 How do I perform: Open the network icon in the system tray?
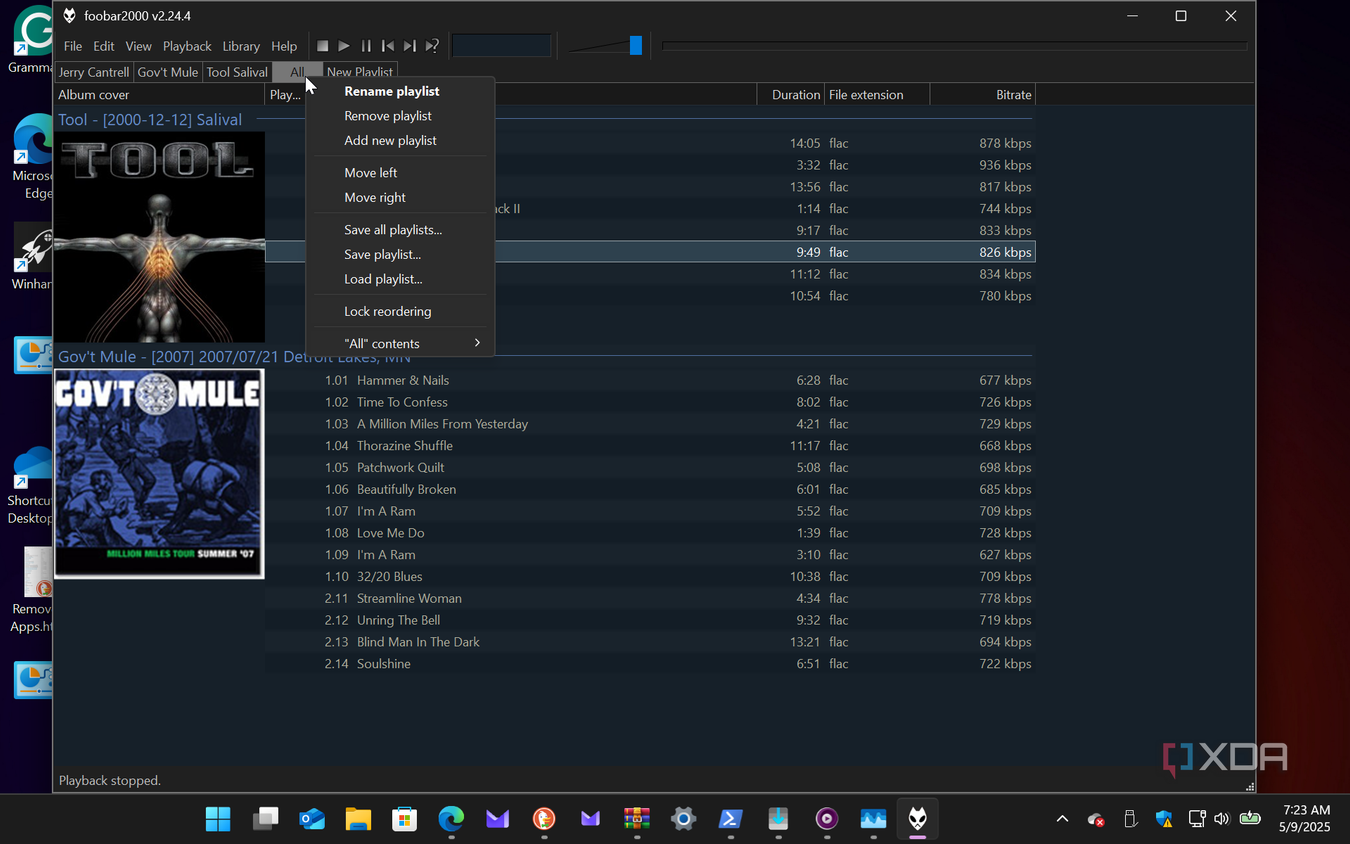coord(1197,819)
